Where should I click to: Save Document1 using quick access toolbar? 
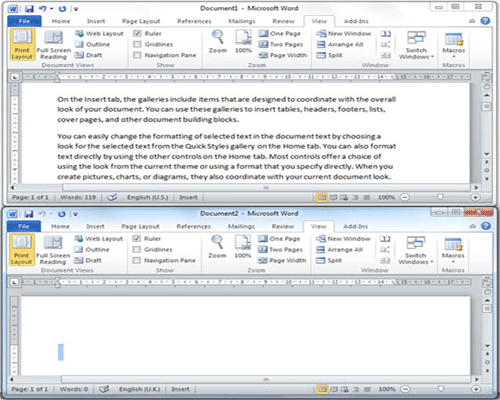tap(29, 9)
